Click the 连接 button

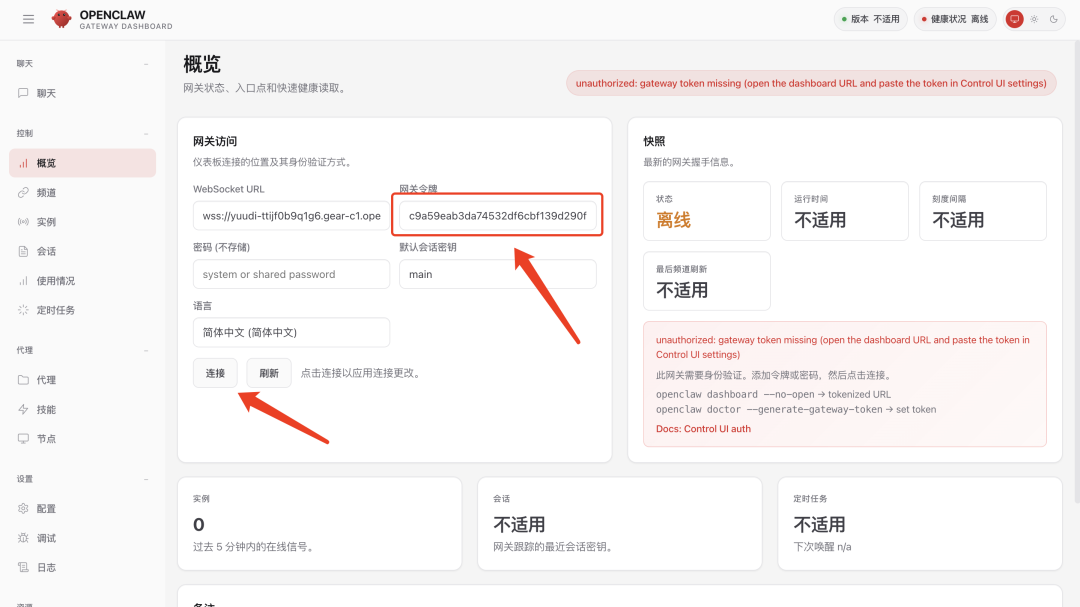pyautogui.click(x=215, y=373)
